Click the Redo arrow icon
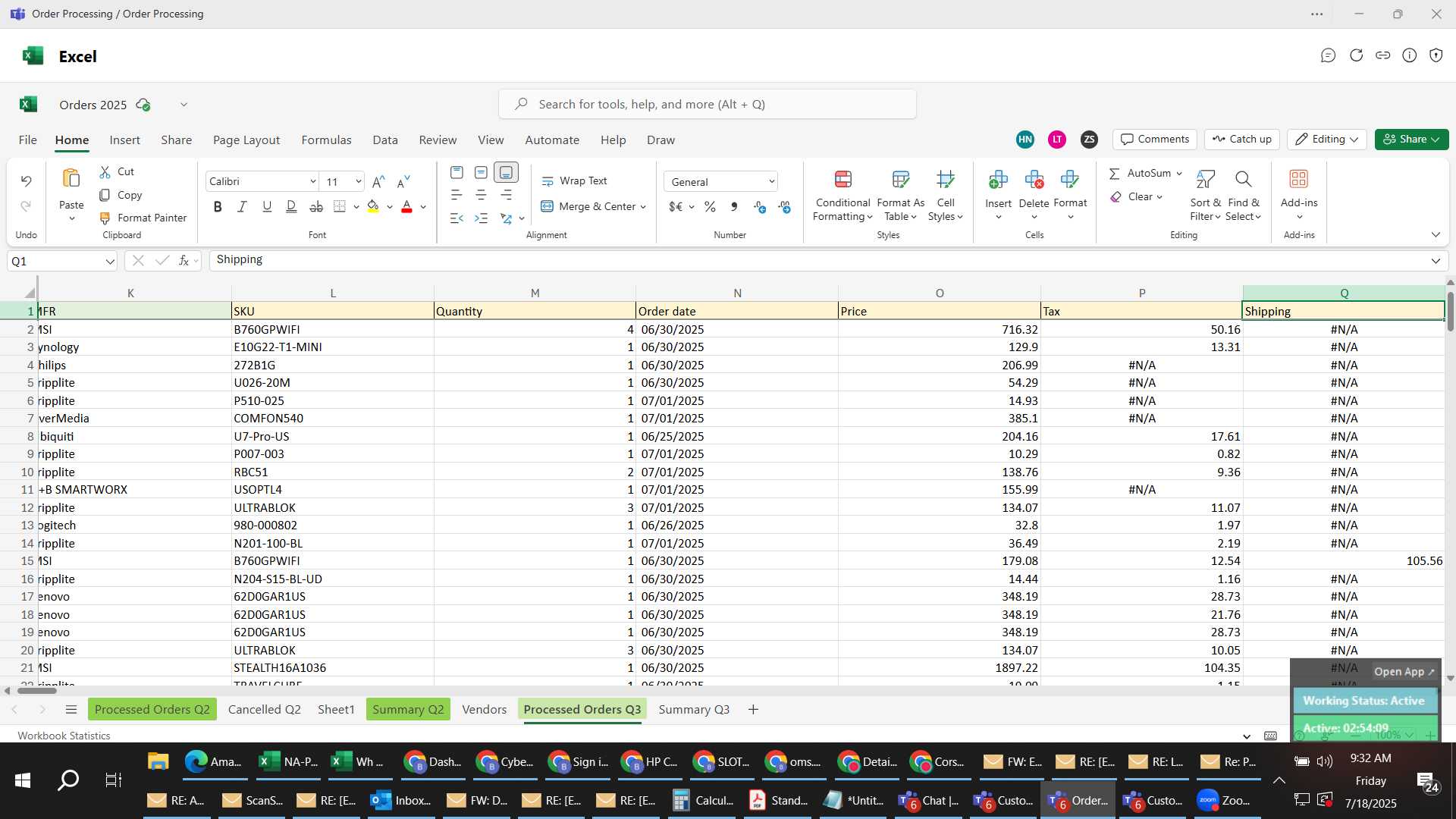 coord(26,206)
